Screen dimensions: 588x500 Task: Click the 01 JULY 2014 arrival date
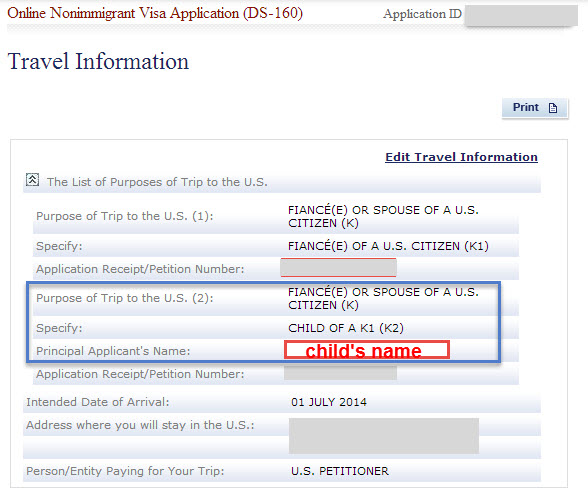coord(329,402)
